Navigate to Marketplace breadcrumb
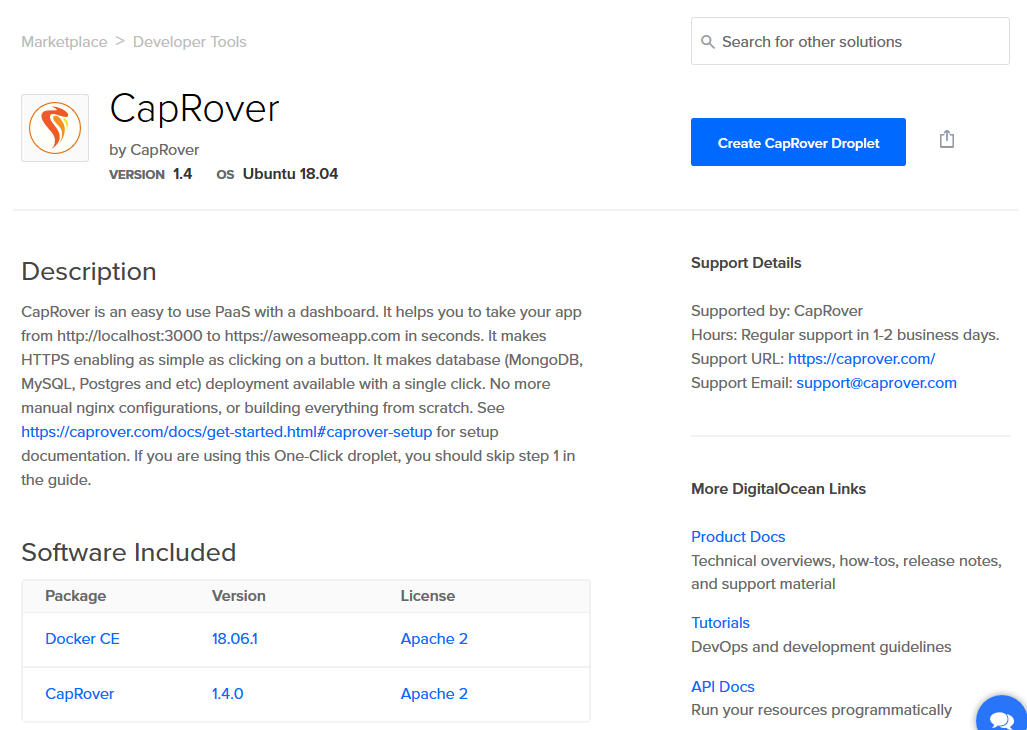1027x730 pixels. click(x=64, y=41)
